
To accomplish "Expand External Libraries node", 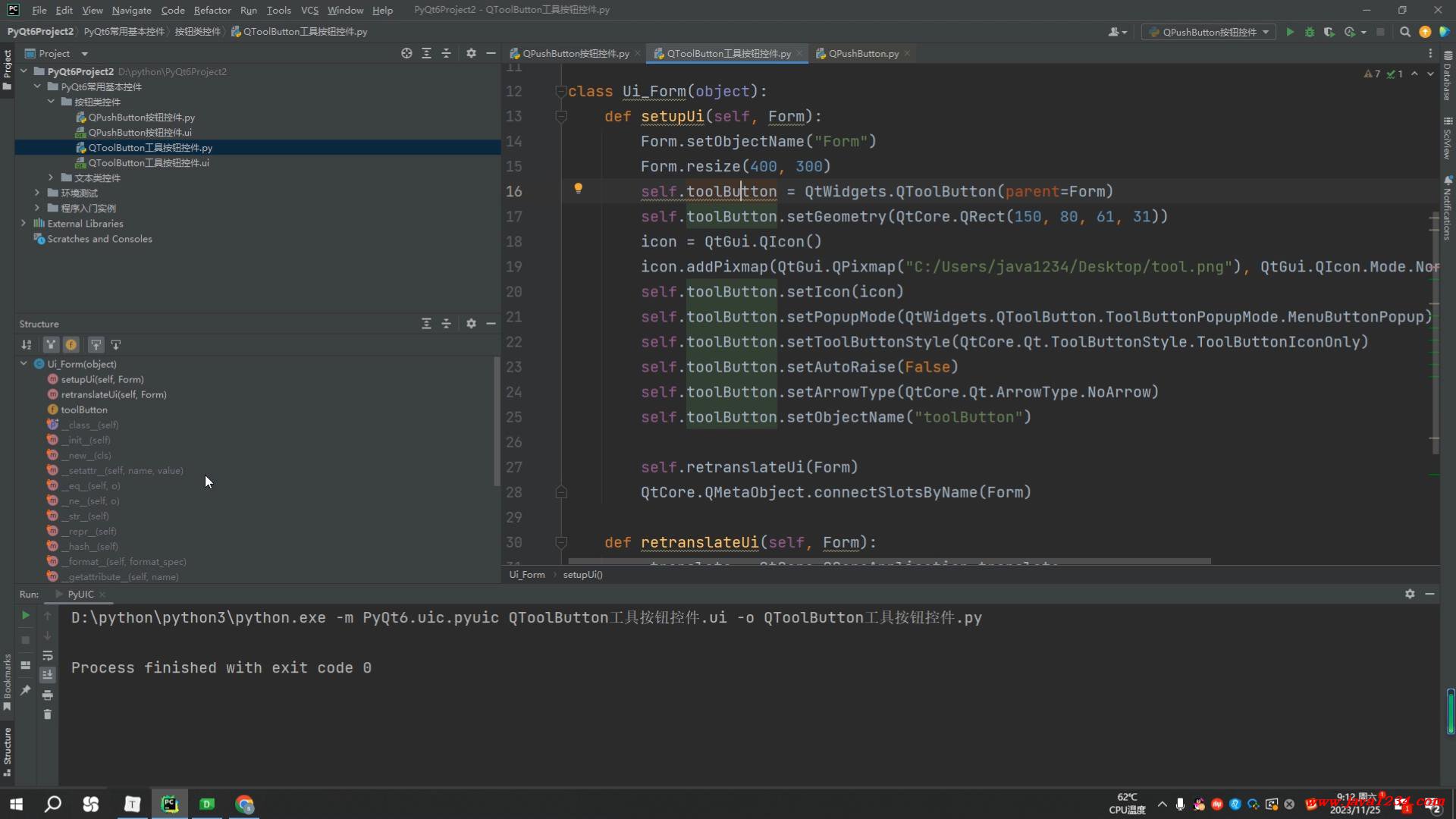I will tap(24, 223).
